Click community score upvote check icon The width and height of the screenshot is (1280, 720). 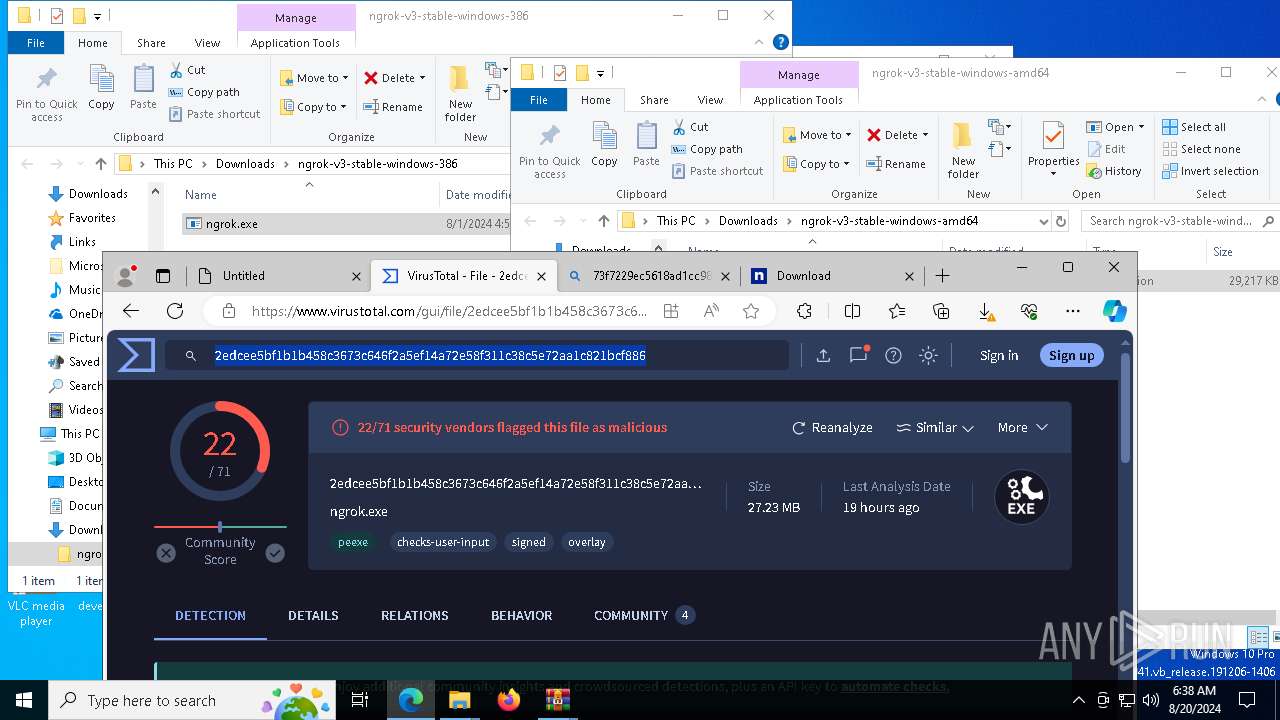point(275,553)
